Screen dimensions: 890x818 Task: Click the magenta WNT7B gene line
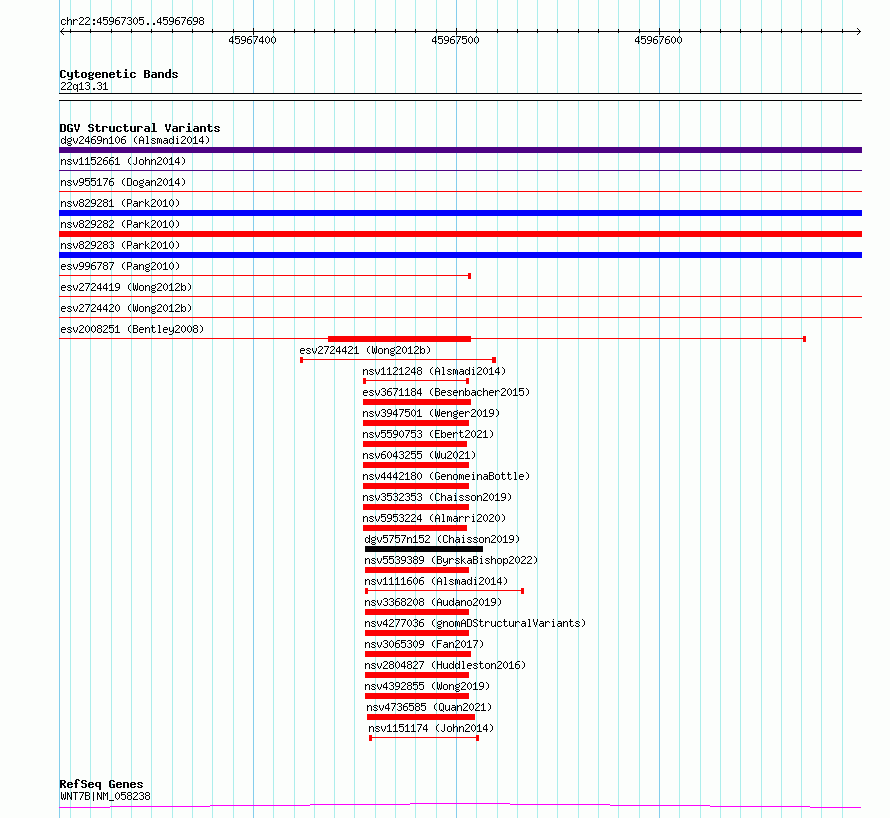[x=460, y=805]
